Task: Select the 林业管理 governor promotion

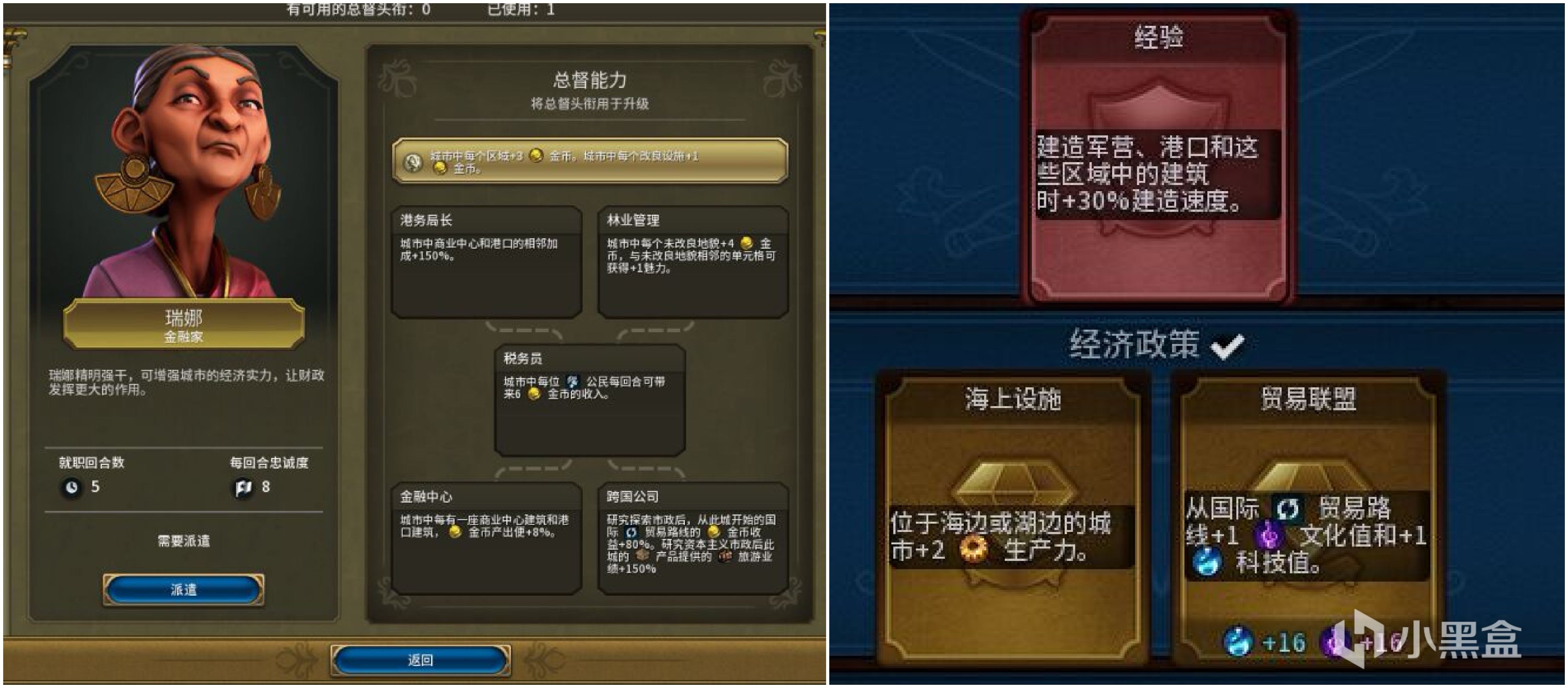Action: (693, 262)
